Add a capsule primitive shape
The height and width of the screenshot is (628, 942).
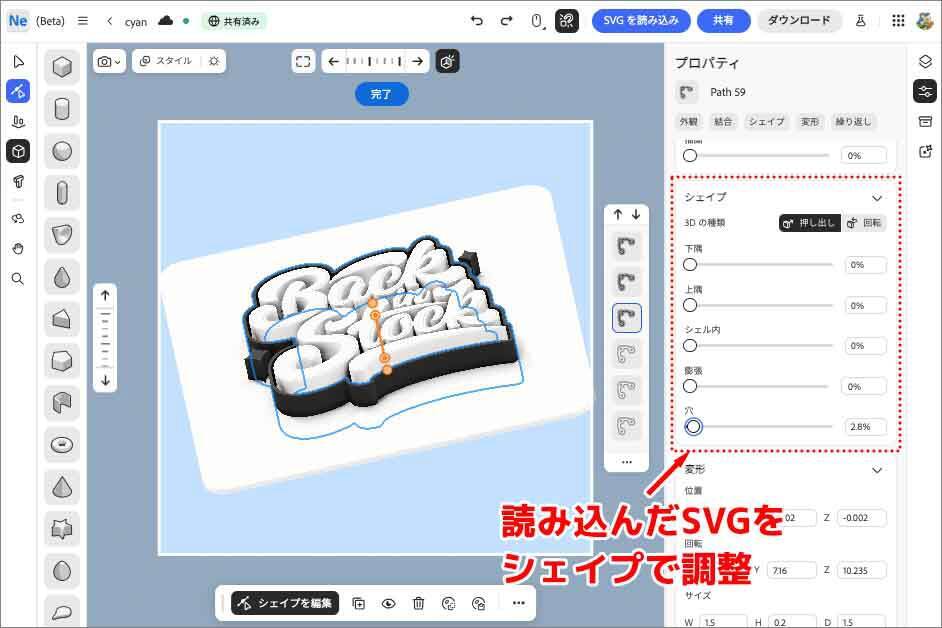(x=62, y=193)
